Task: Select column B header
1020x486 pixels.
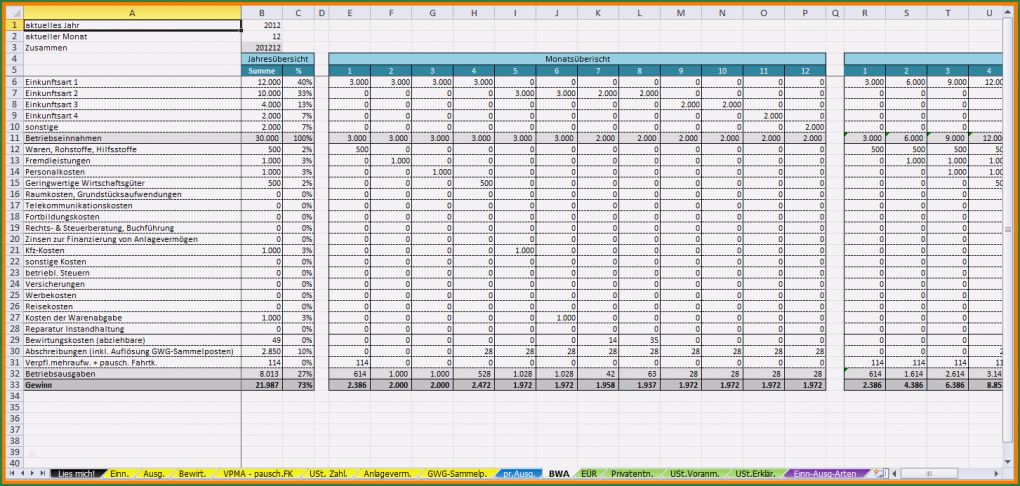Action: point(262,13)
